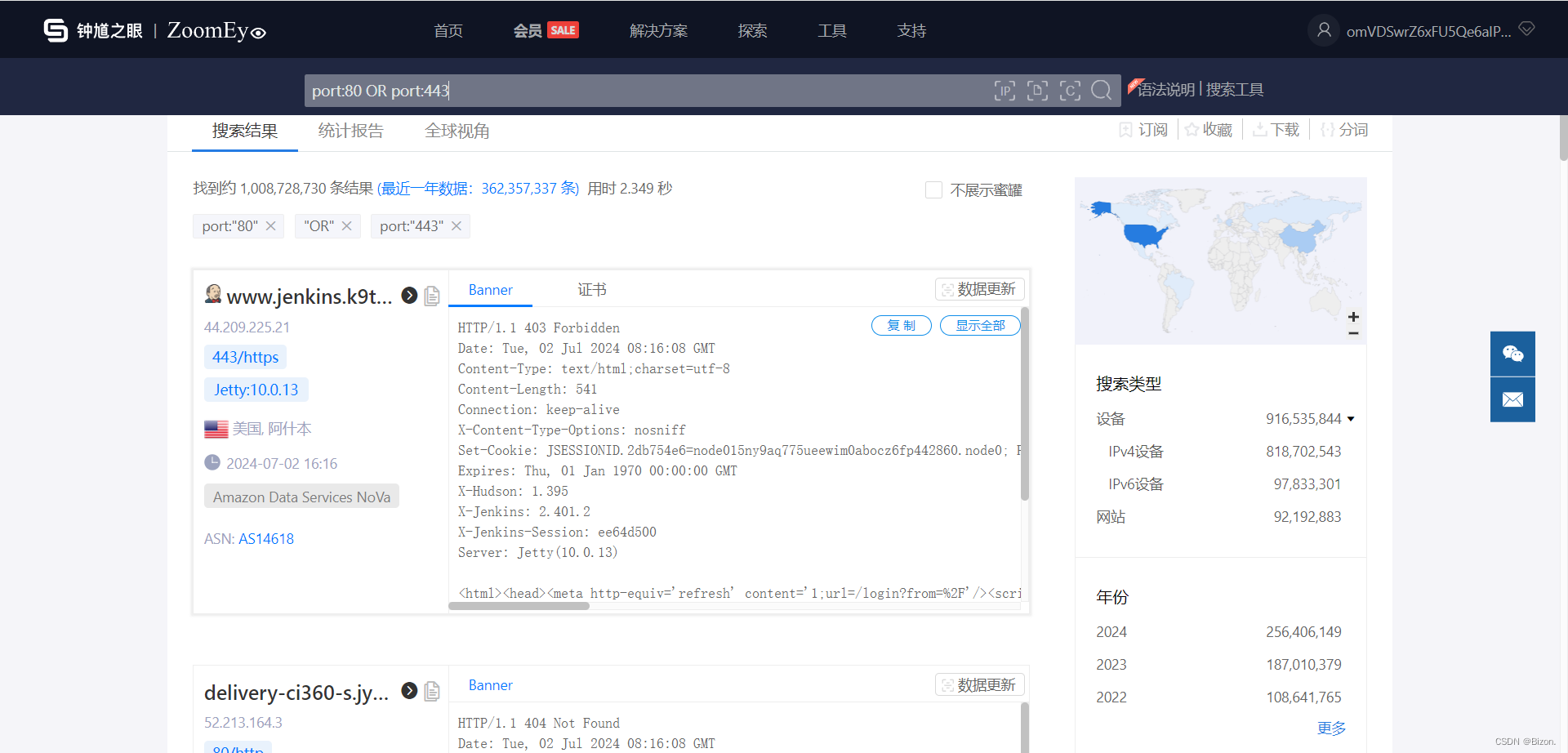Open the 探索 menu
1568x753 pixels.
click(x=752, y=30)
